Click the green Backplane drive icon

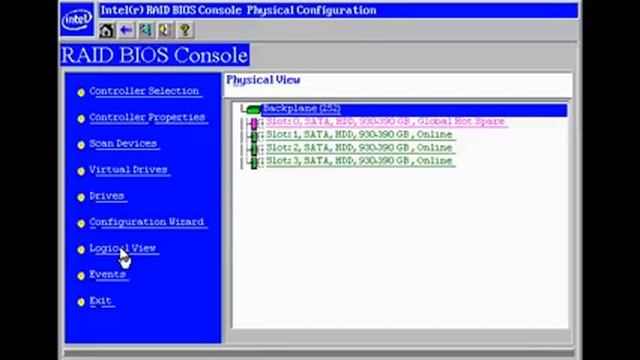[253, 109]
